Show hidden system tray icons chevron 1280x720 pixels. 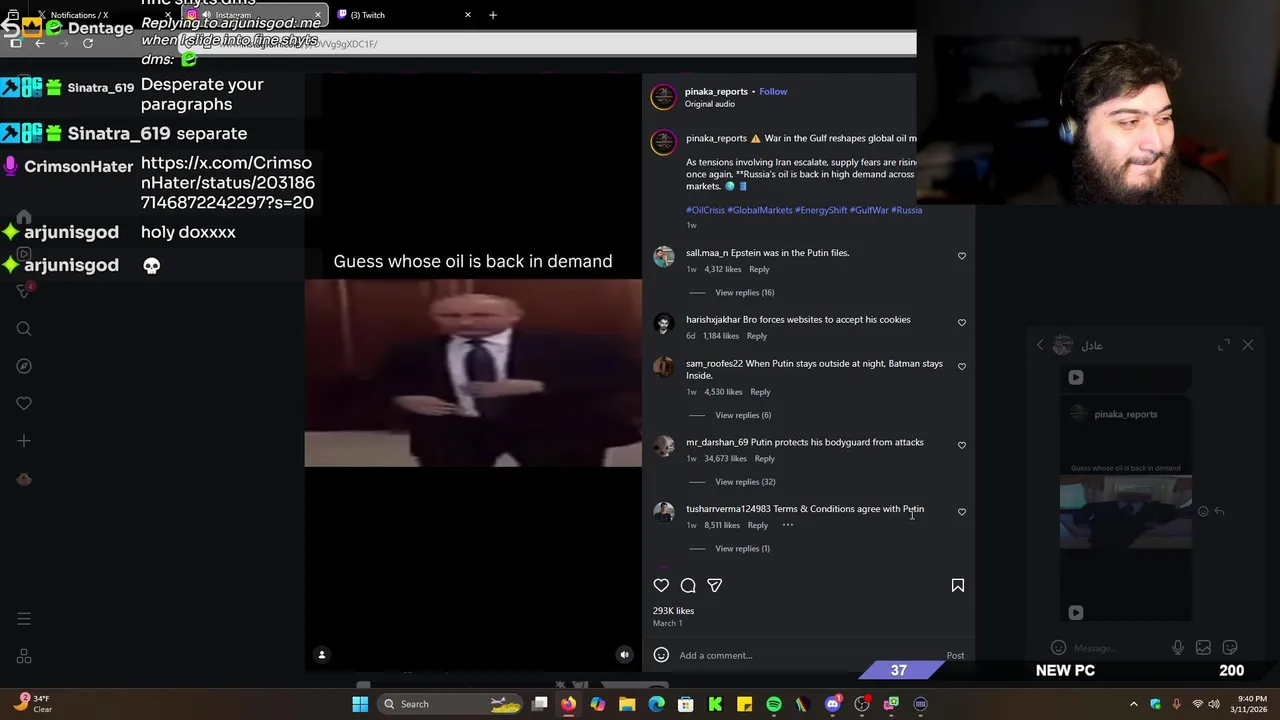coord(1133,704)
